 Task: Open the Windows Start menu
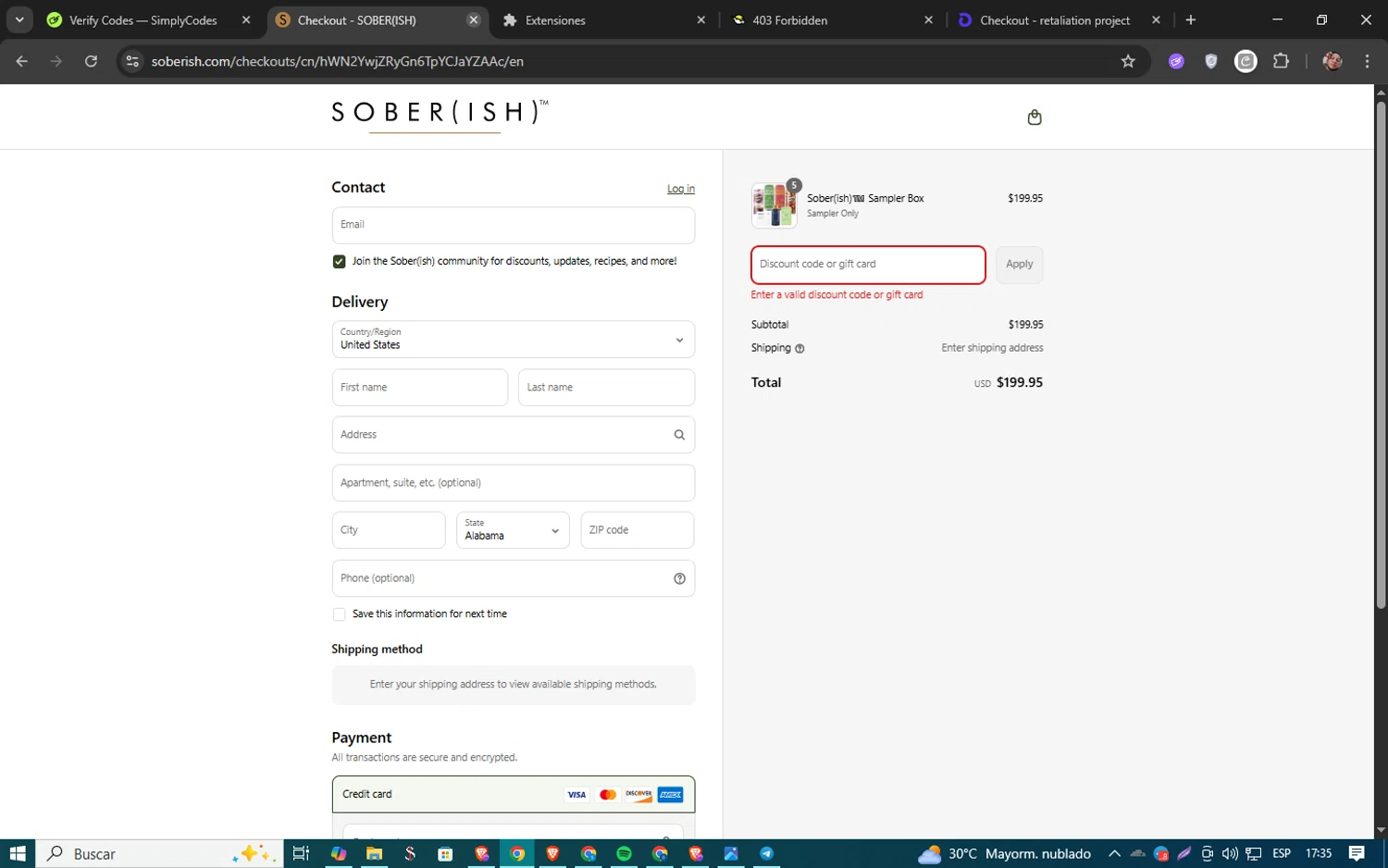click(17, 853)
